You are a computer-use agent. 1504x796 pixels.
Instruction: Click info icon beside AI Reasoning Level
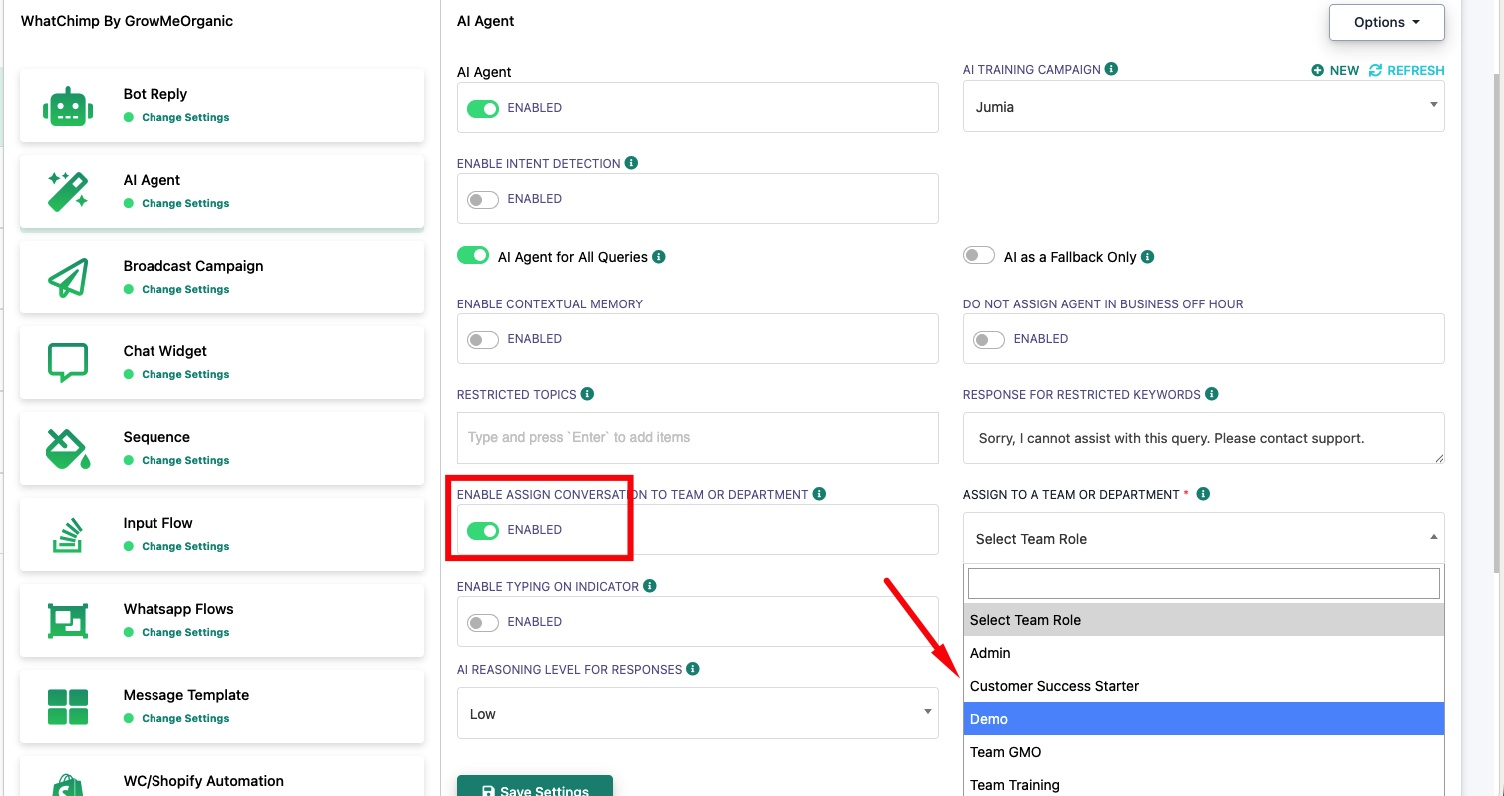(693, 669)
